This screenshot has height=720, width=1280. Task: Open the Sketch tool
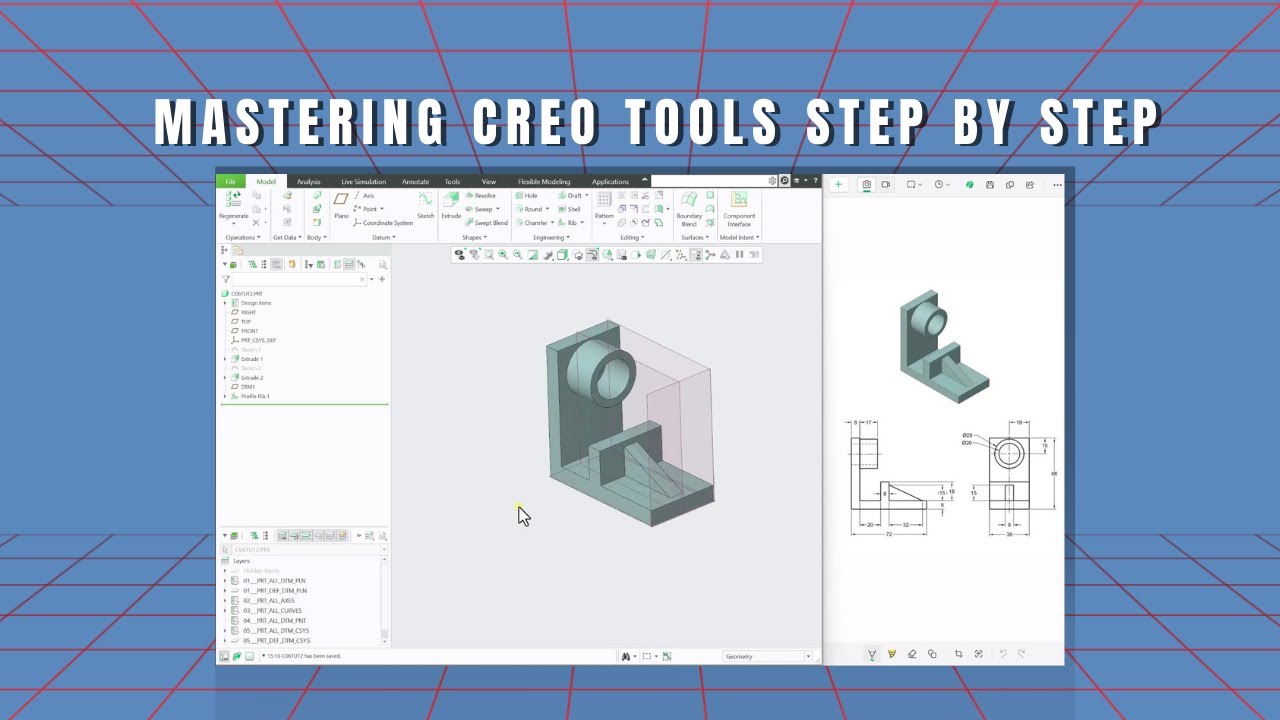coord(425,205)
